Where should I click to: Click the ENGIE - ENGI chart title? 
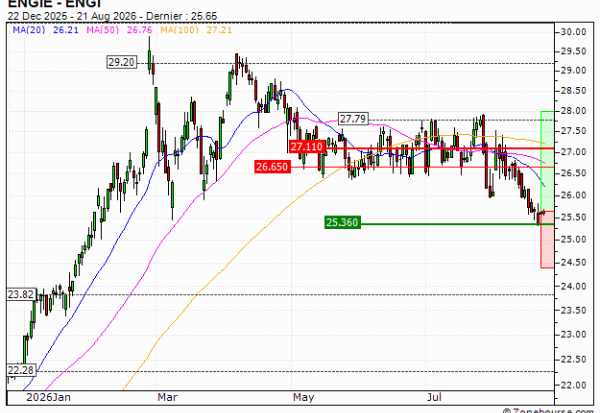pyautogui.click(x=54, y=4)
